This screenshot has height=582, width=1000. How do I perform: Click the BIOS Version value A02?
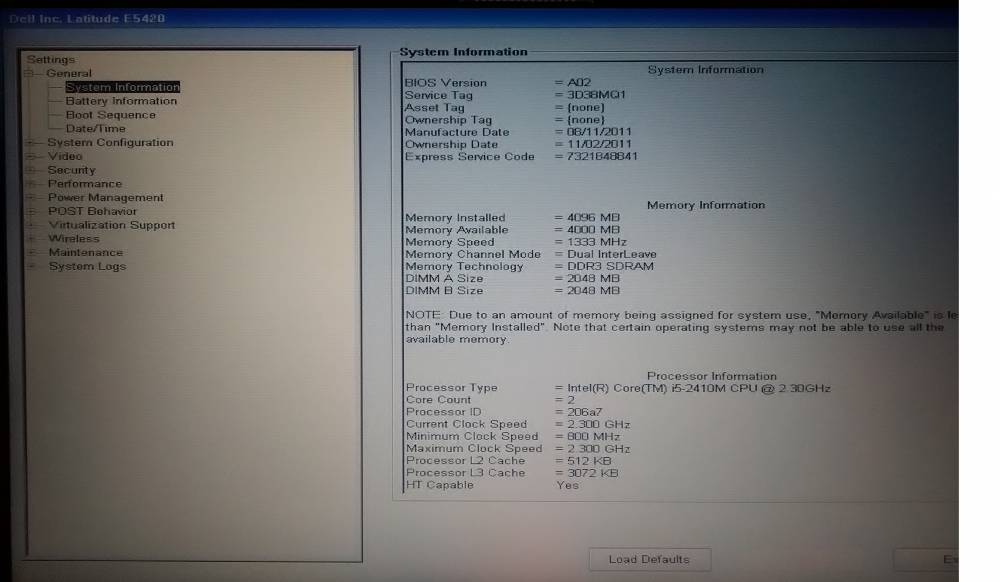[579, 82]
